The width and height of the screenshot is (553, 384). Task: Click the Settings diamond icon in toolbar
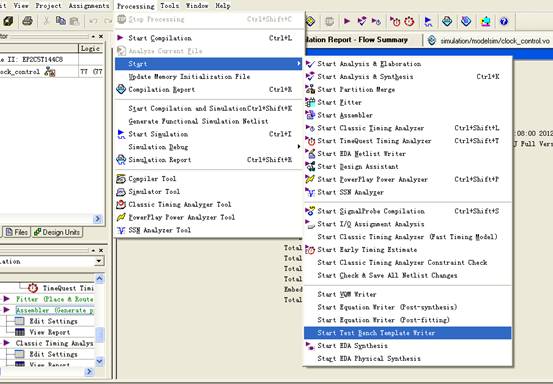[310, 22]
